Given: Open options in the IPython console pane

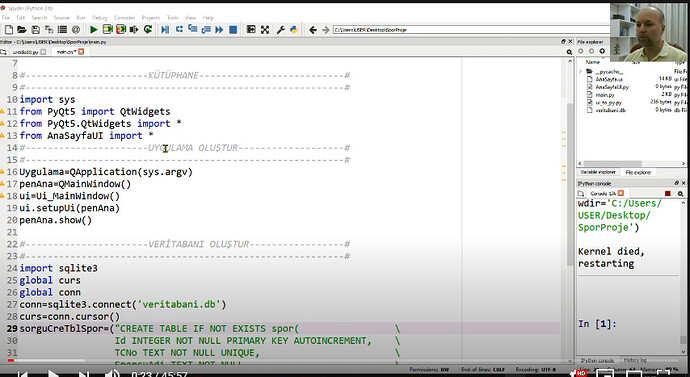Looking at the screenshot, I should click(x=681, y=194).
